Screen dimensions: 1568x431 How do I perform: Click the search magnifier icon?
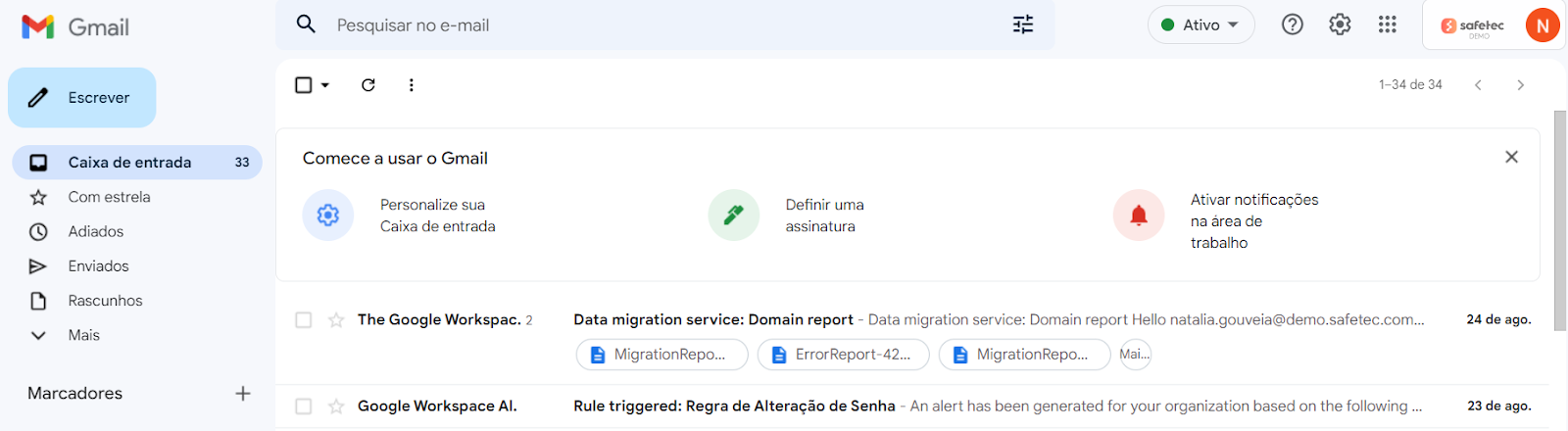tap(307, 24)
